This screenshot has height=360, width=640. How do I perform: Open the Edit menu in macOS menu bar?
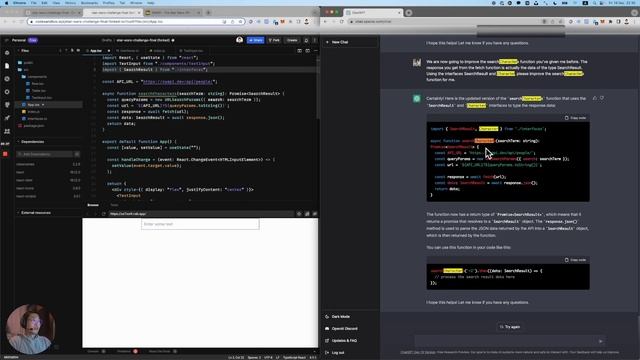coord(44,3)
